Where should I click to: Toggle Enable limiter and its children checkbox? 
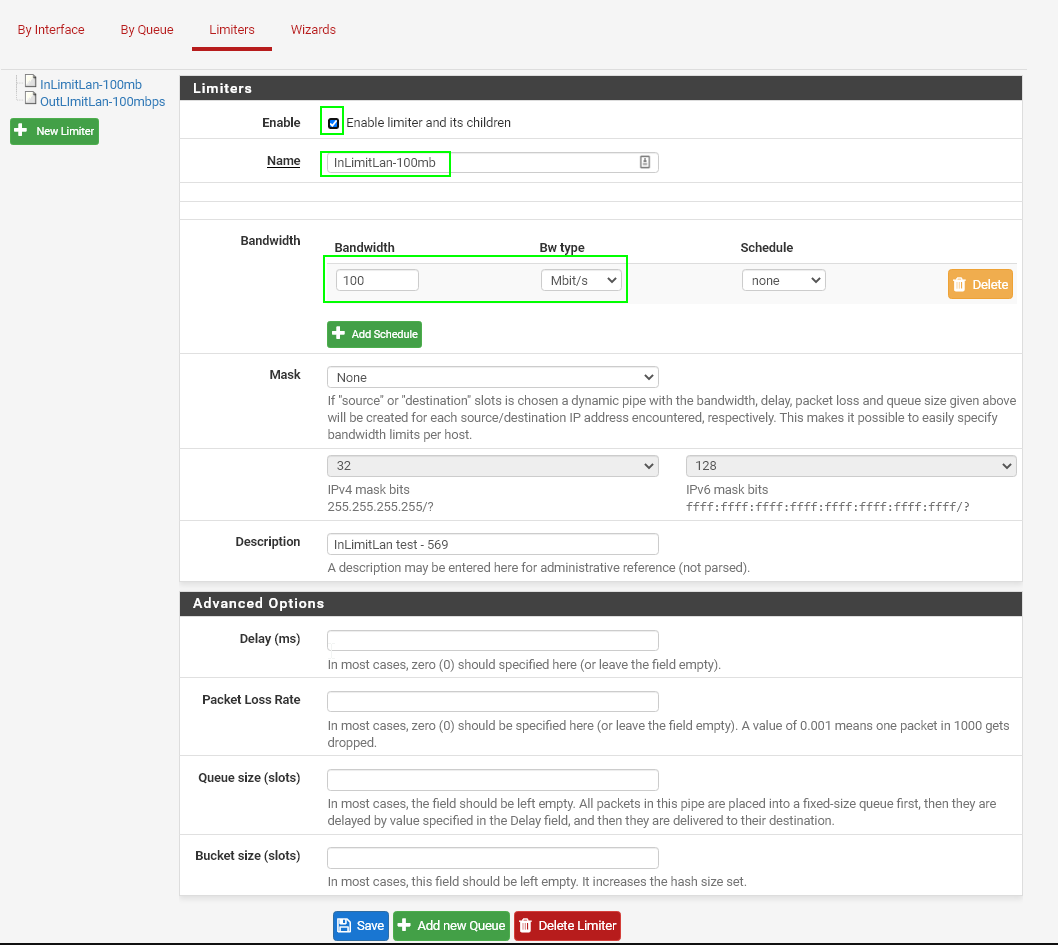click(333, 123)
